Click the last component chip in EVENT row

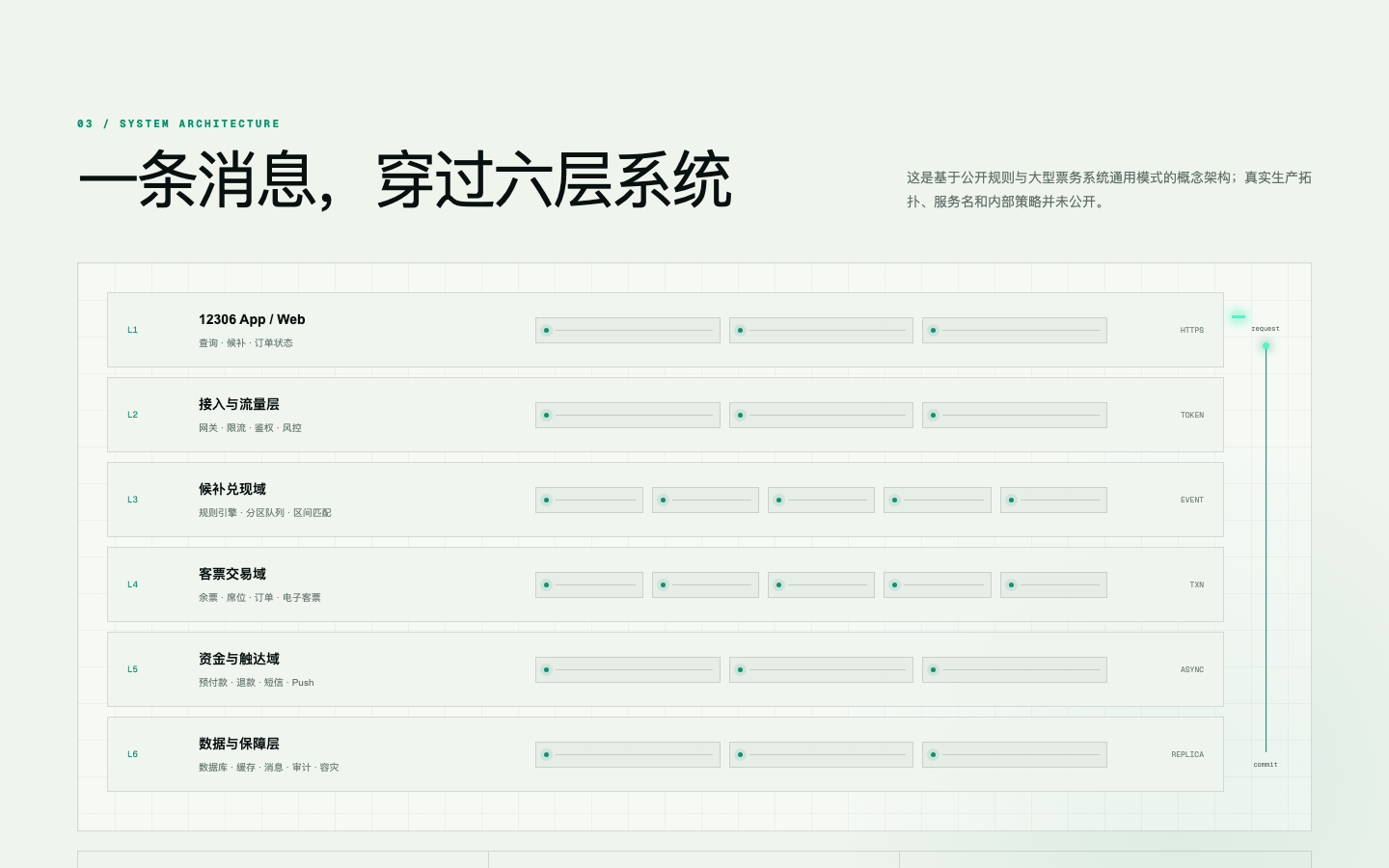[x=1053, y=500]
